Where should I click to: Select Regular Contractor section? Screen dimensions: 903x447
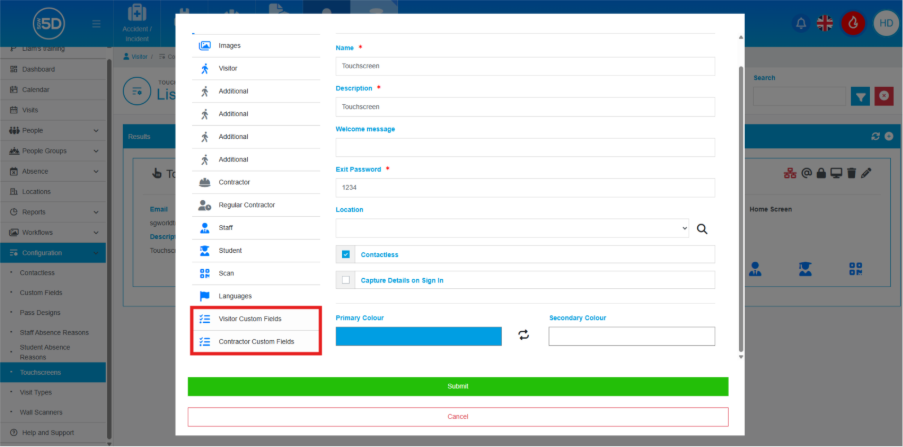point(256,205)
